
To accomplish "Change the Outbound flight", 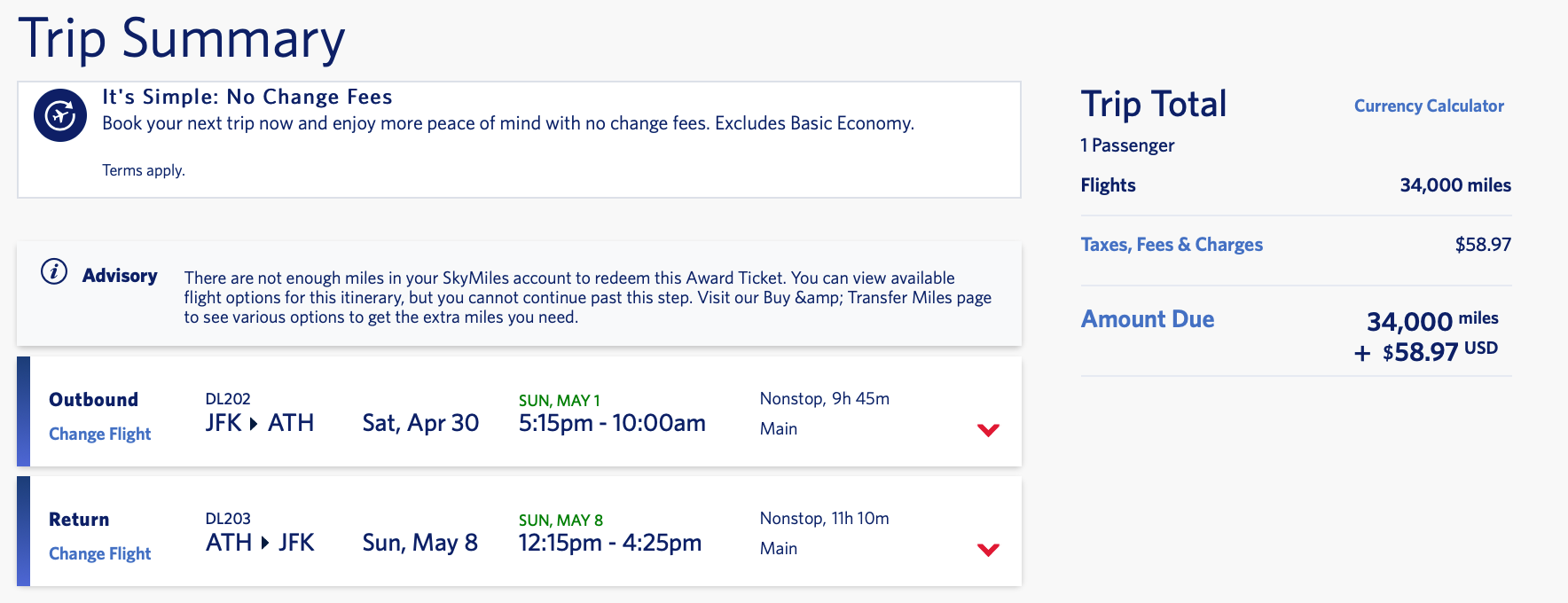I will click(x=100, y=434).
